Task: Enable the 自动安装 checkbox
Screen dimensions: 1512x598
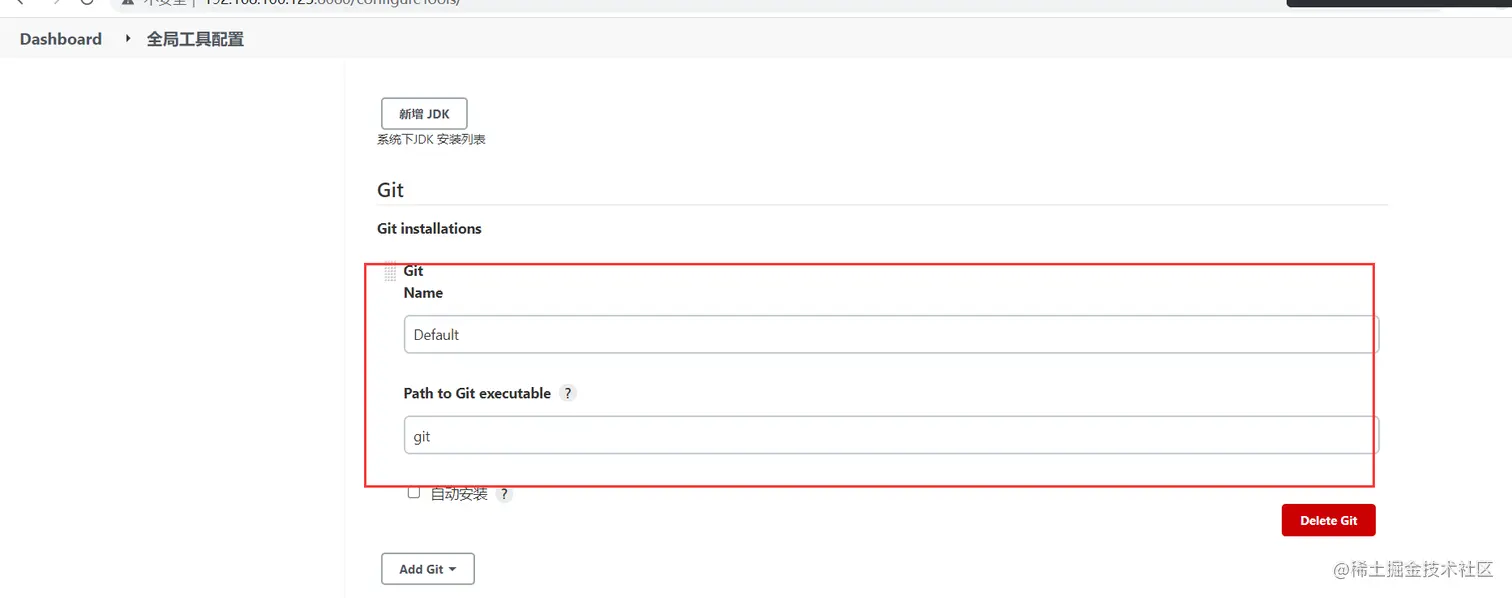Action: click(414, 493)
